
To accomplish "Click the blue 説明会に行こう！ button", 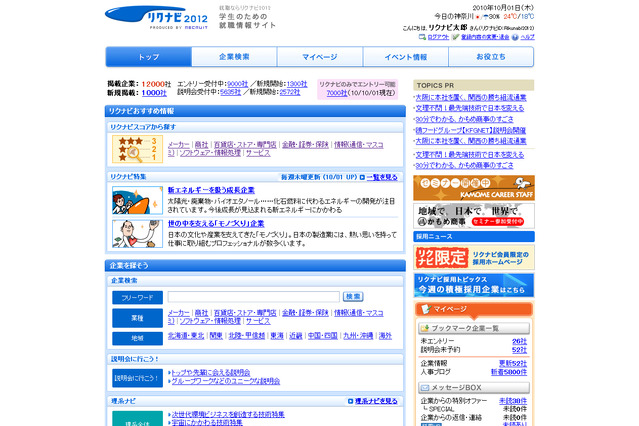I will coord(137,378).
